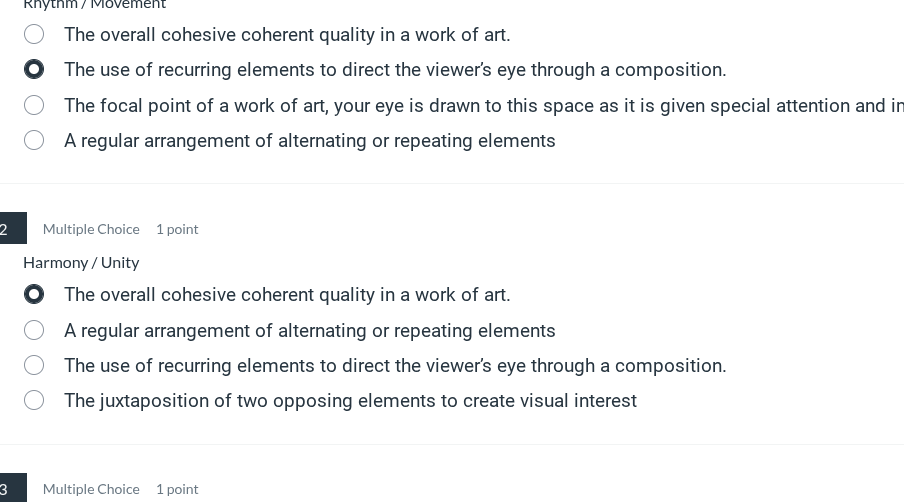The image size is (904, 502).
Task: Select the 'juxtaposition of two opposing elements' radio button
Action: 34,400
